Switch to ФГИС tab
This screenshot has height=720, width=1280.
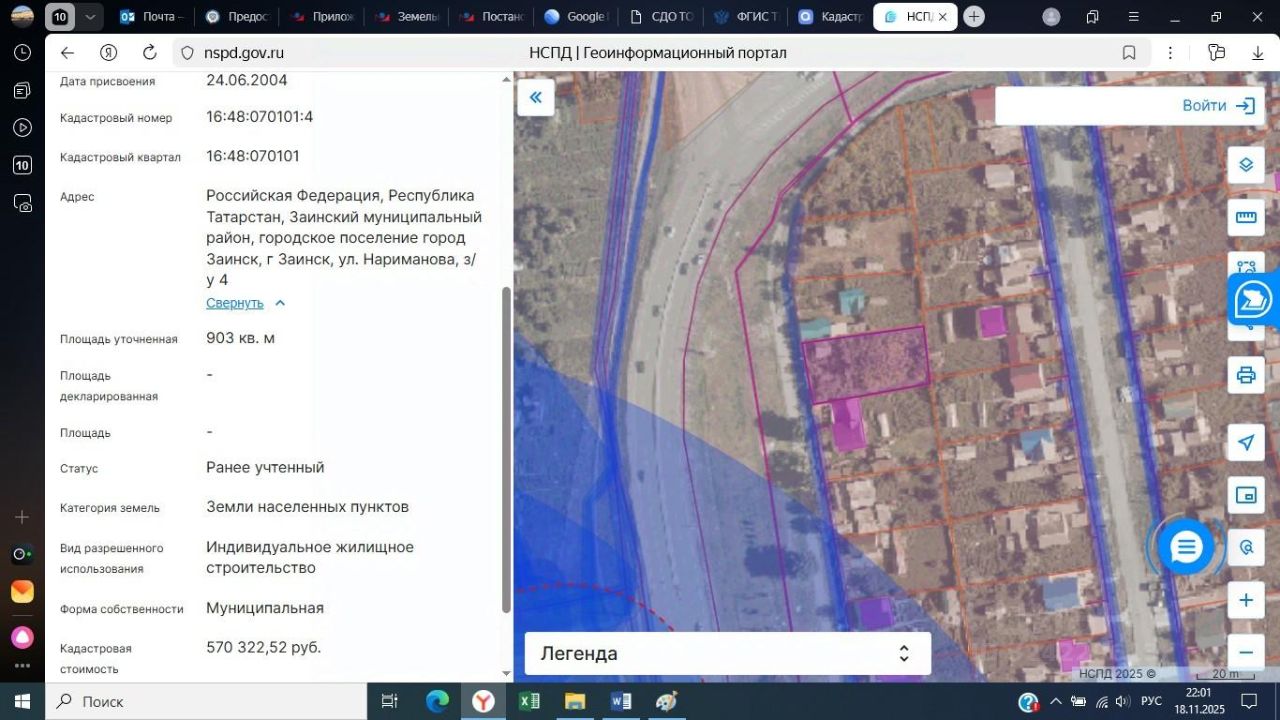[x=745, y=17]
